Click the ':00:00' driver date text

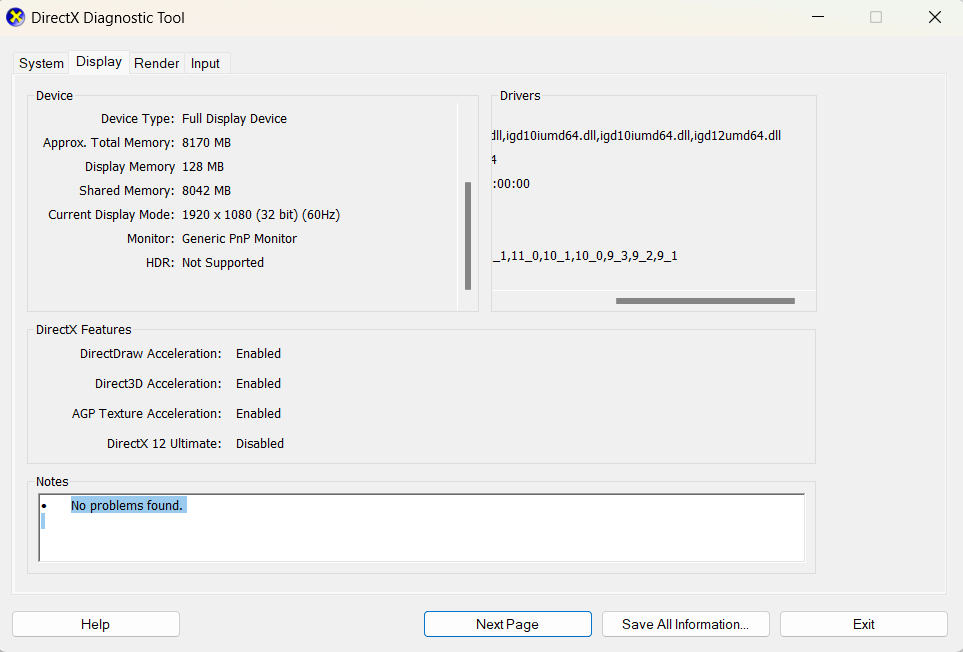(x=511, y=184)
